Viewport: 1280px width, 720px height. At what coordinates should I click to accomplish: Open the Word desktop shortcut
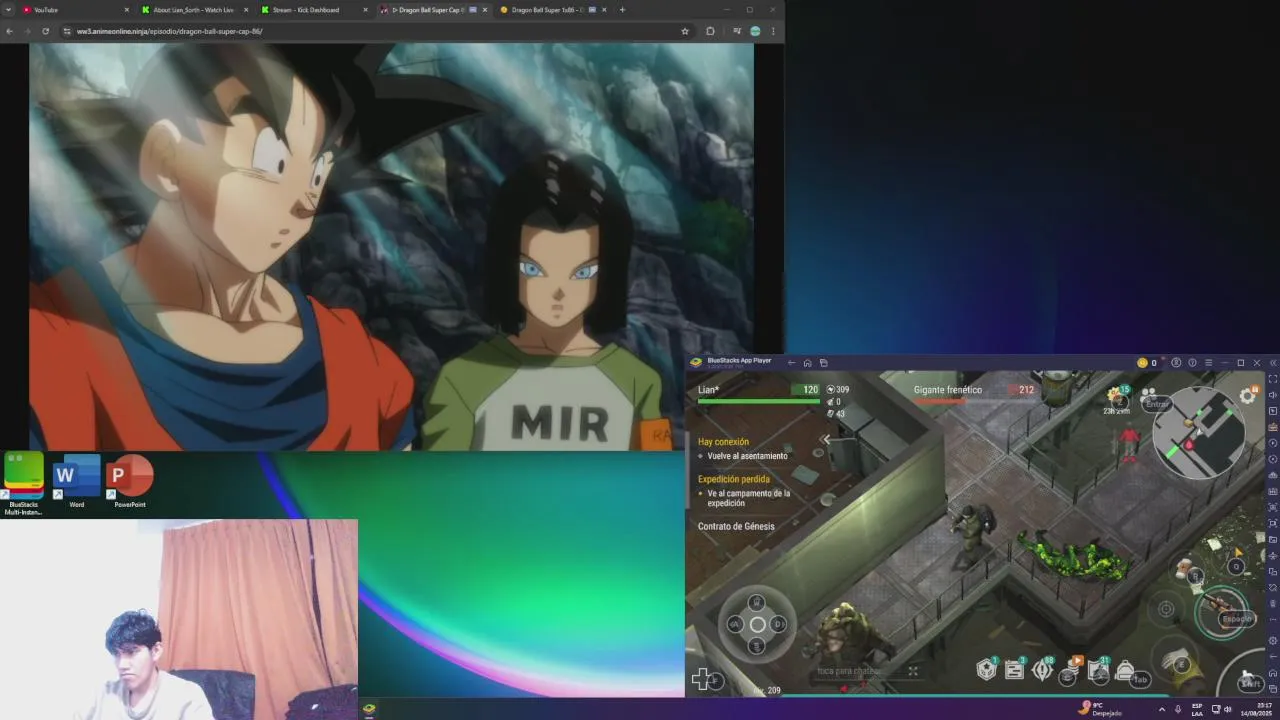coord(76,481)
